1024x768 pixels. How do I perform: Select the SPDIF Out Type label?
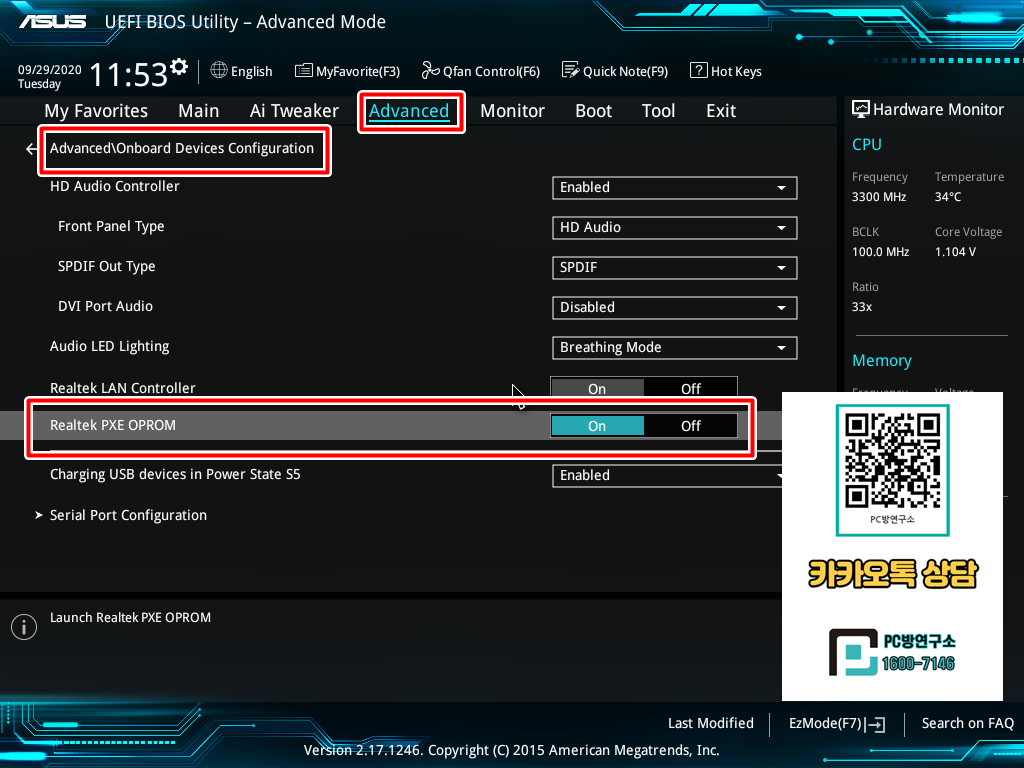[106, 266]
